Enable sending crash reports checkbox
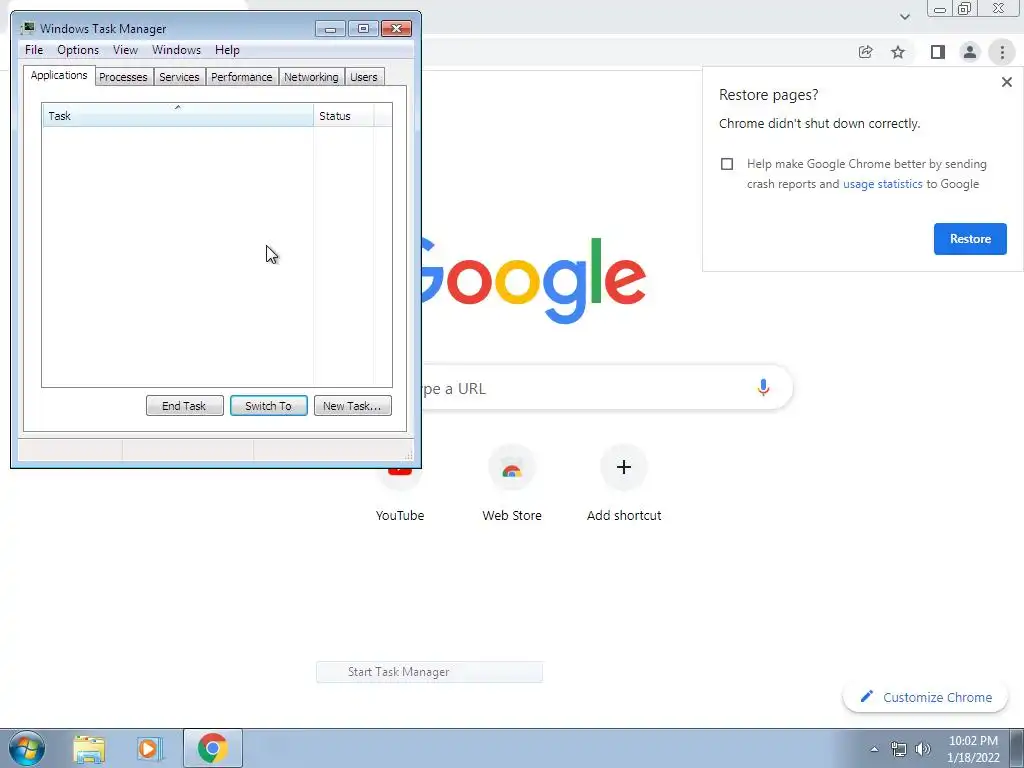 pyautogui.click(x=727, y=164)
